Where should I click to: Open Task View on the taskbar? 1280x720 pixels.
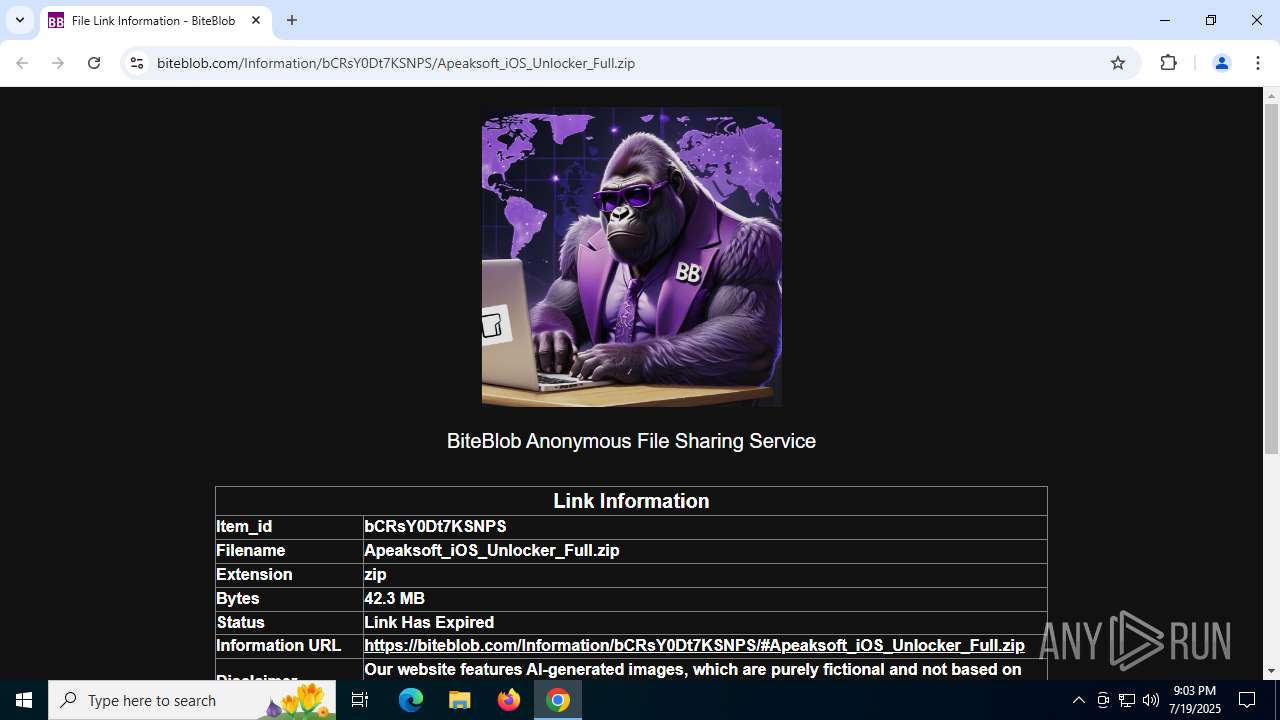[360, 700]
